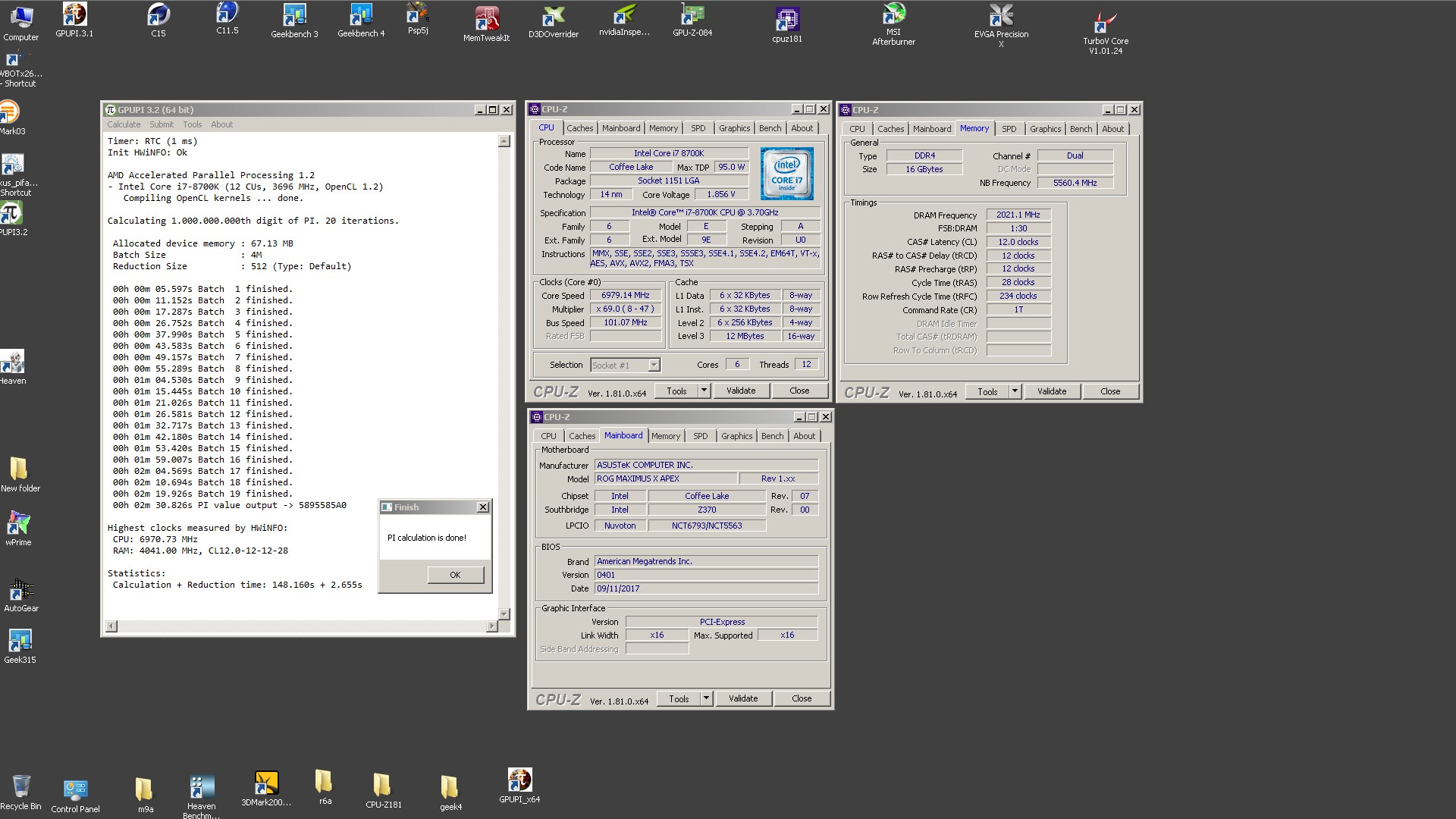Select Graphics tab in Mainboard CPU-Z window
The height and width of the screenshot is (819, 1456).
click(736, 436)
